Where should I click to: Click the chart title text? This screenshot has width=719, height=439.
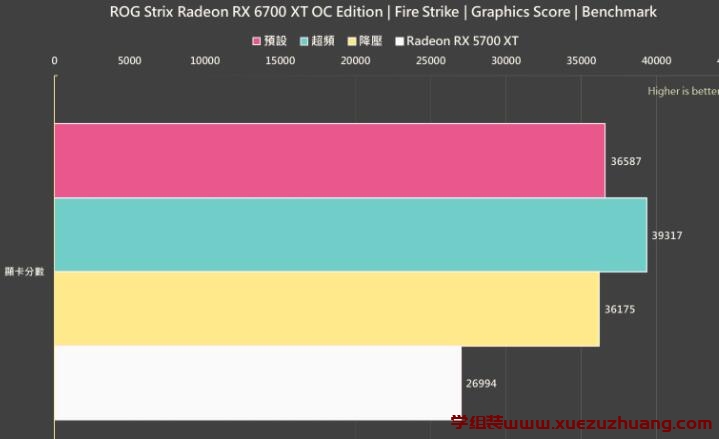383,12
